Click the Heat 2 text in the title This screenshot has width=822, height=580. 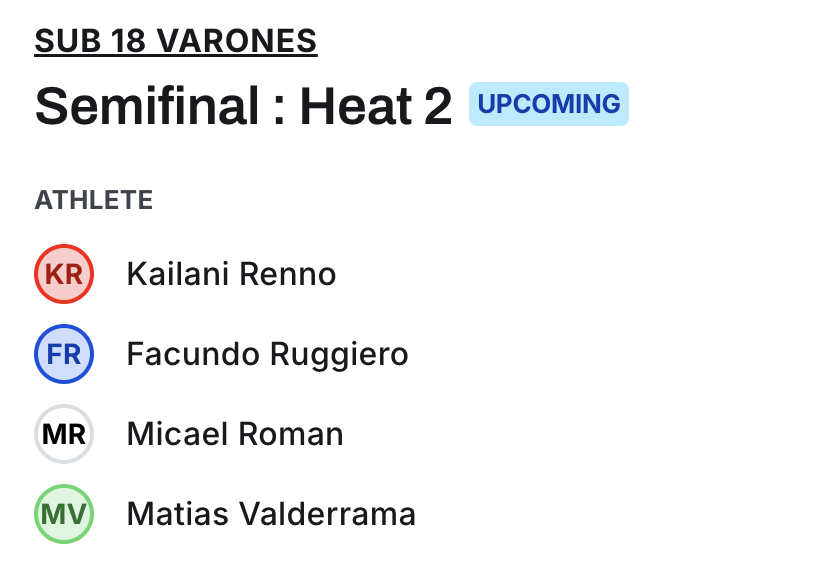click(376, 105)
